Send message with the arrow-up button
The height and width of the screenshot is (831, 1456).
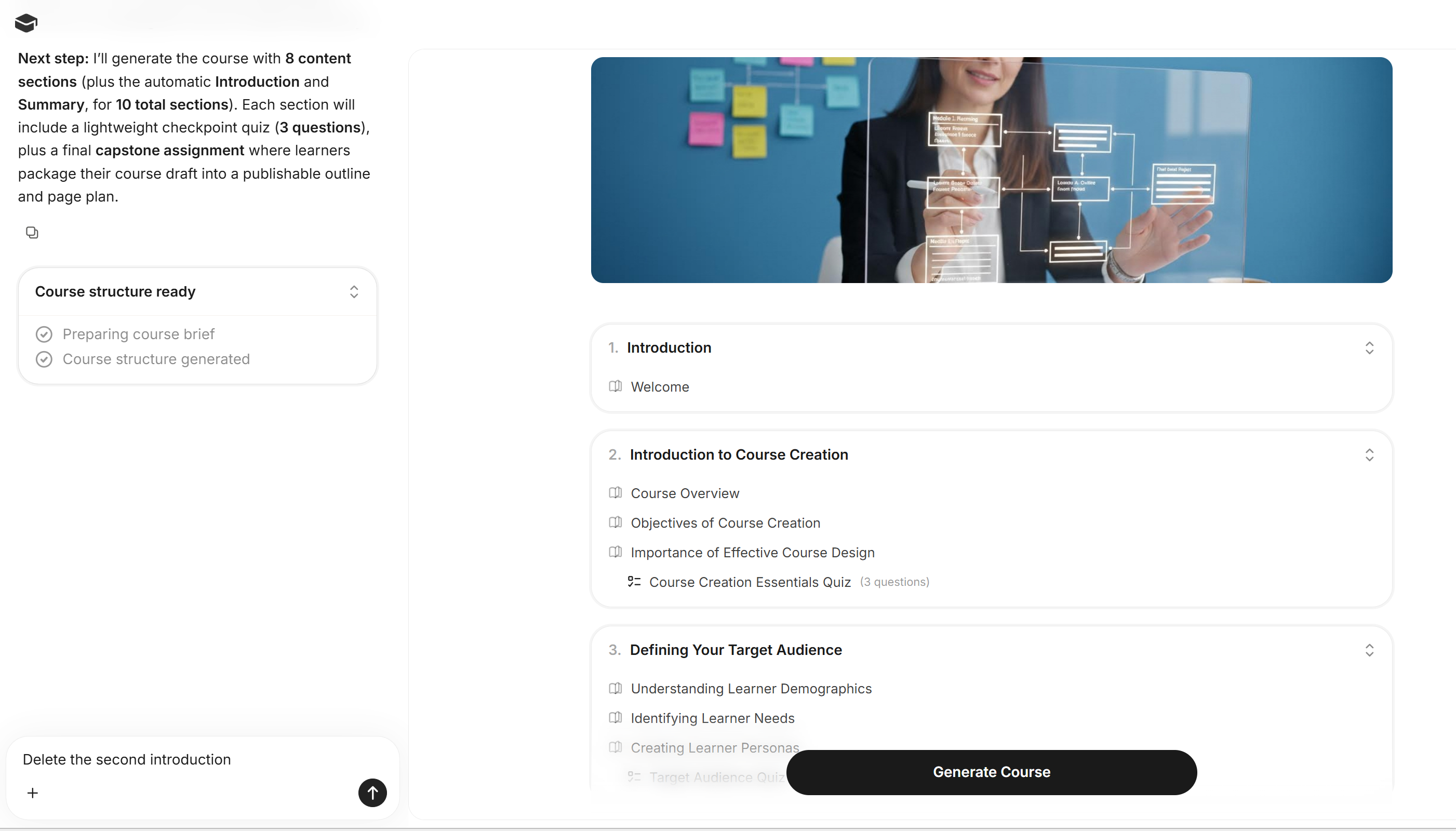(x=372, y=792)
